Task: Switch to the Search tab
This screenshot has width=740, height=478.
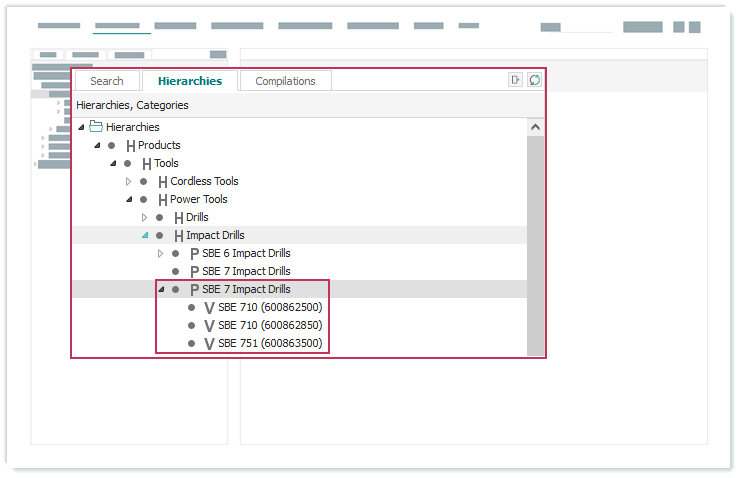Action: pyautogui.click(x=107, y=81)
